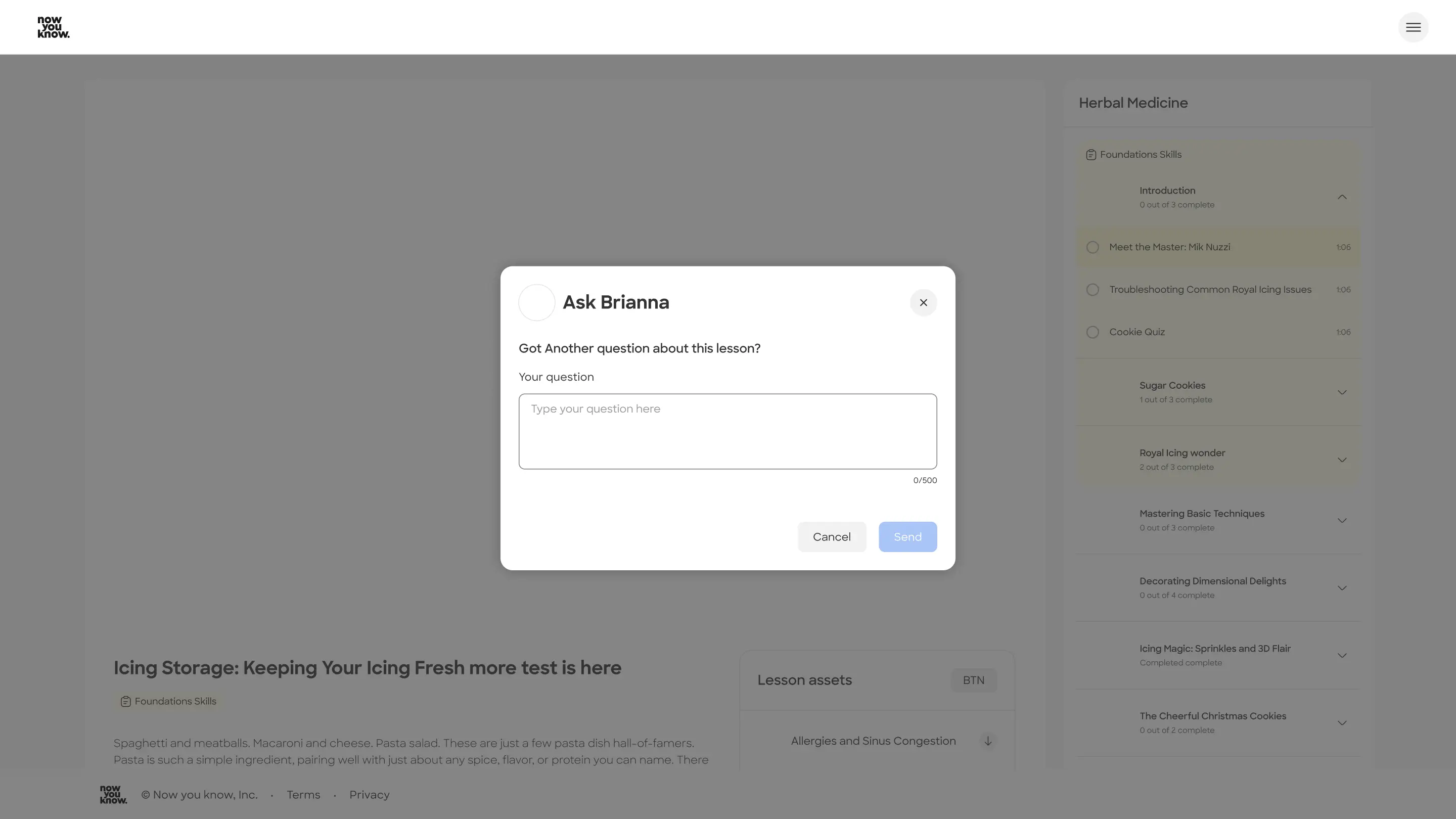The image size is (1456, 819).
Task: Close the Ask Brianna dialog
Action: click(923, 302)
